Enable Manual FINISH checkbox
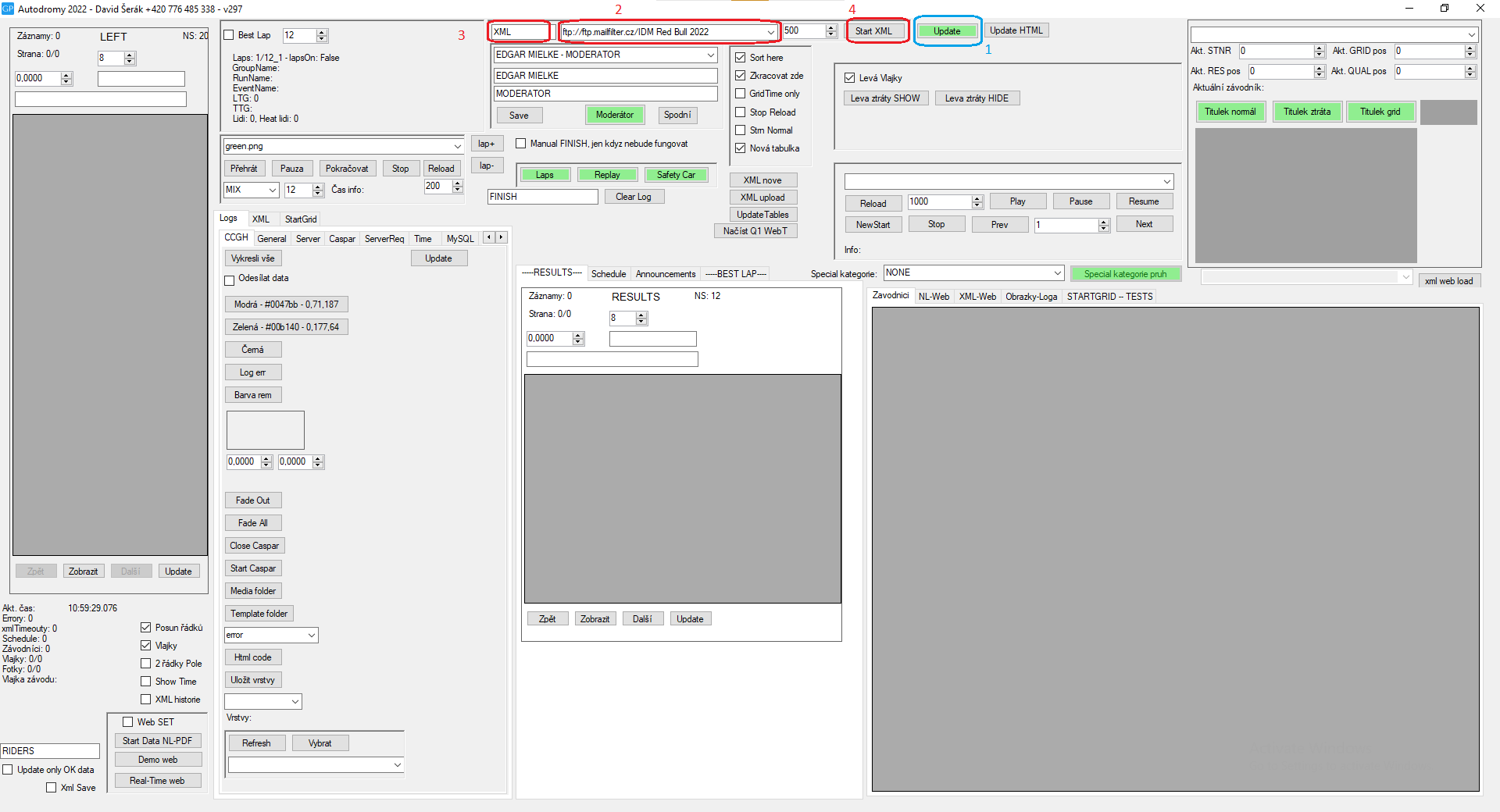 coord(520,144)
